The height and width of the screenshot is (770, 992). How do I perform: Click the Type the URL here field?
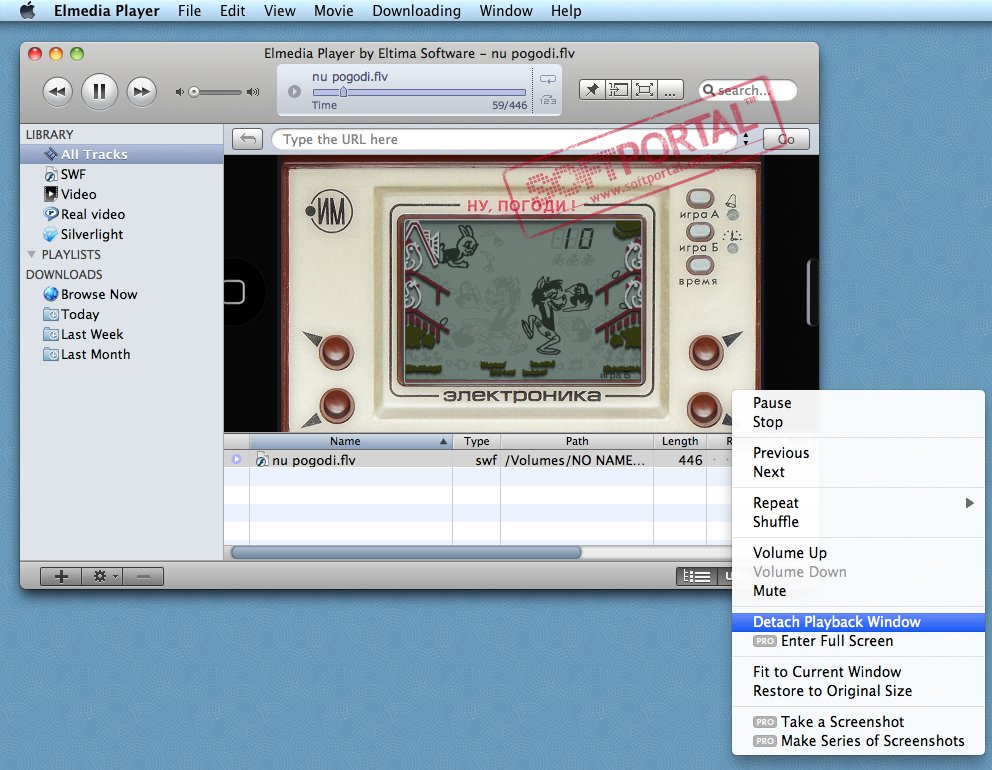click(x=504, y=139)
